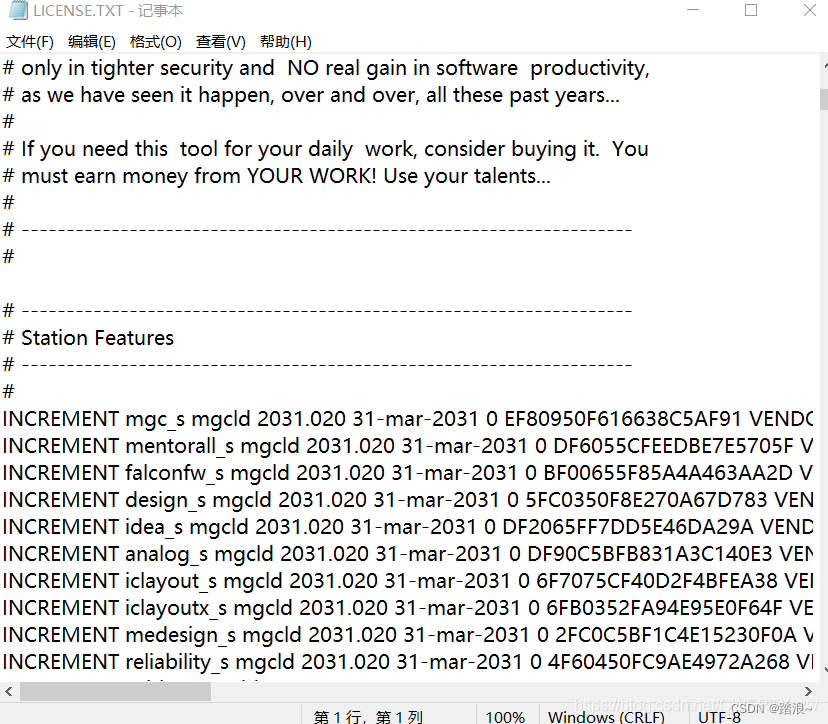Image resolution: width=828 pixels, height=724 pixels.
Task: Open the 编辑(E) menu
Action: 92,42
